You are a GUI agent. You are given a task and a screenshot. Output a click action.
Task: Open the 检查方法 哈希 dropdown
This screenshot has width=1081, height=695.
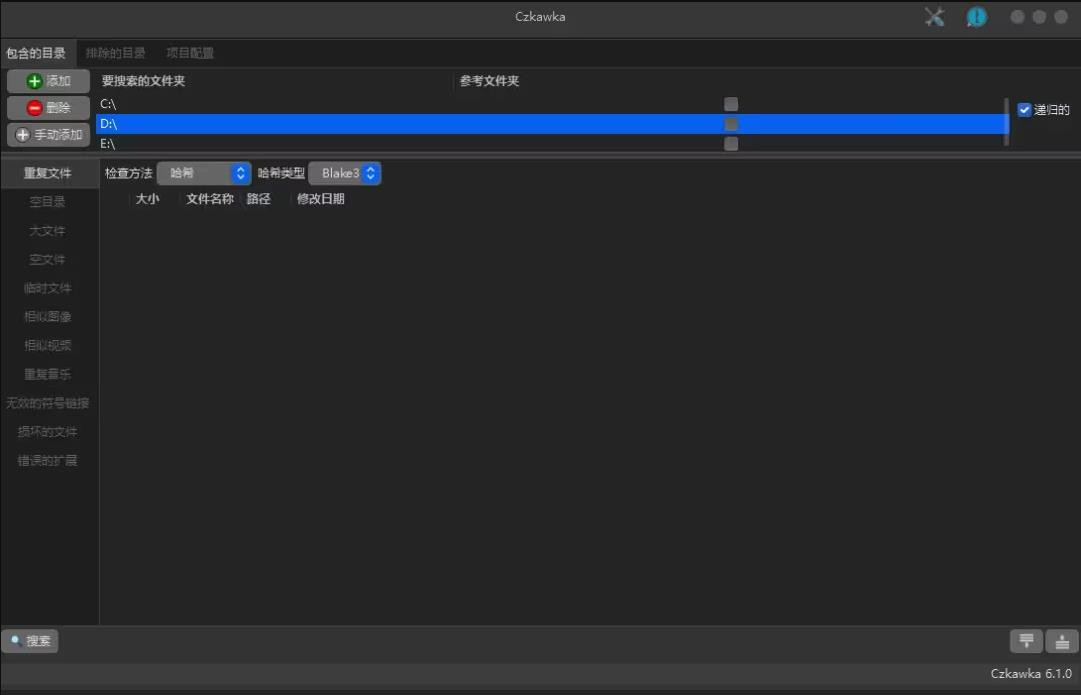204,173
